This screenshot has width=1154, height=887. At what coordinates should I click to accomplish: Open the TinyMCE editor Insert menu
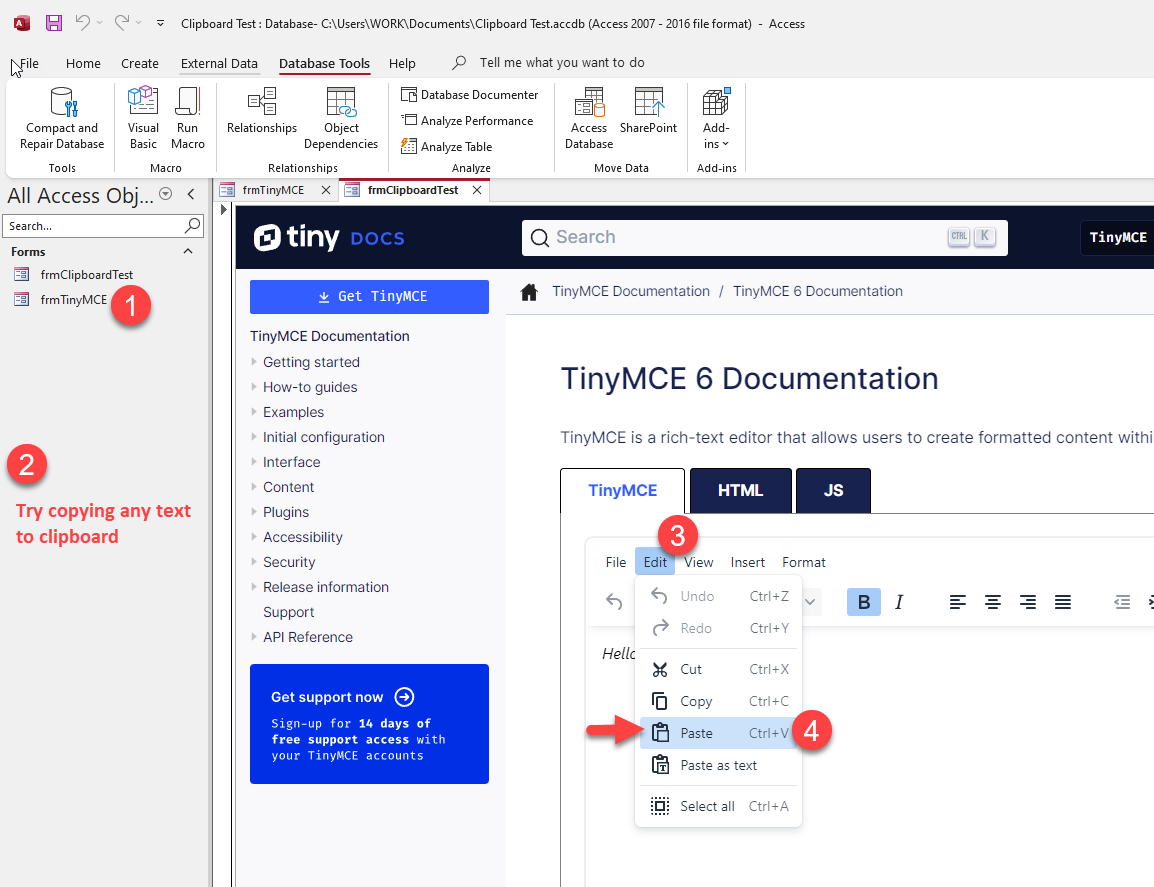tap(748, 562)
